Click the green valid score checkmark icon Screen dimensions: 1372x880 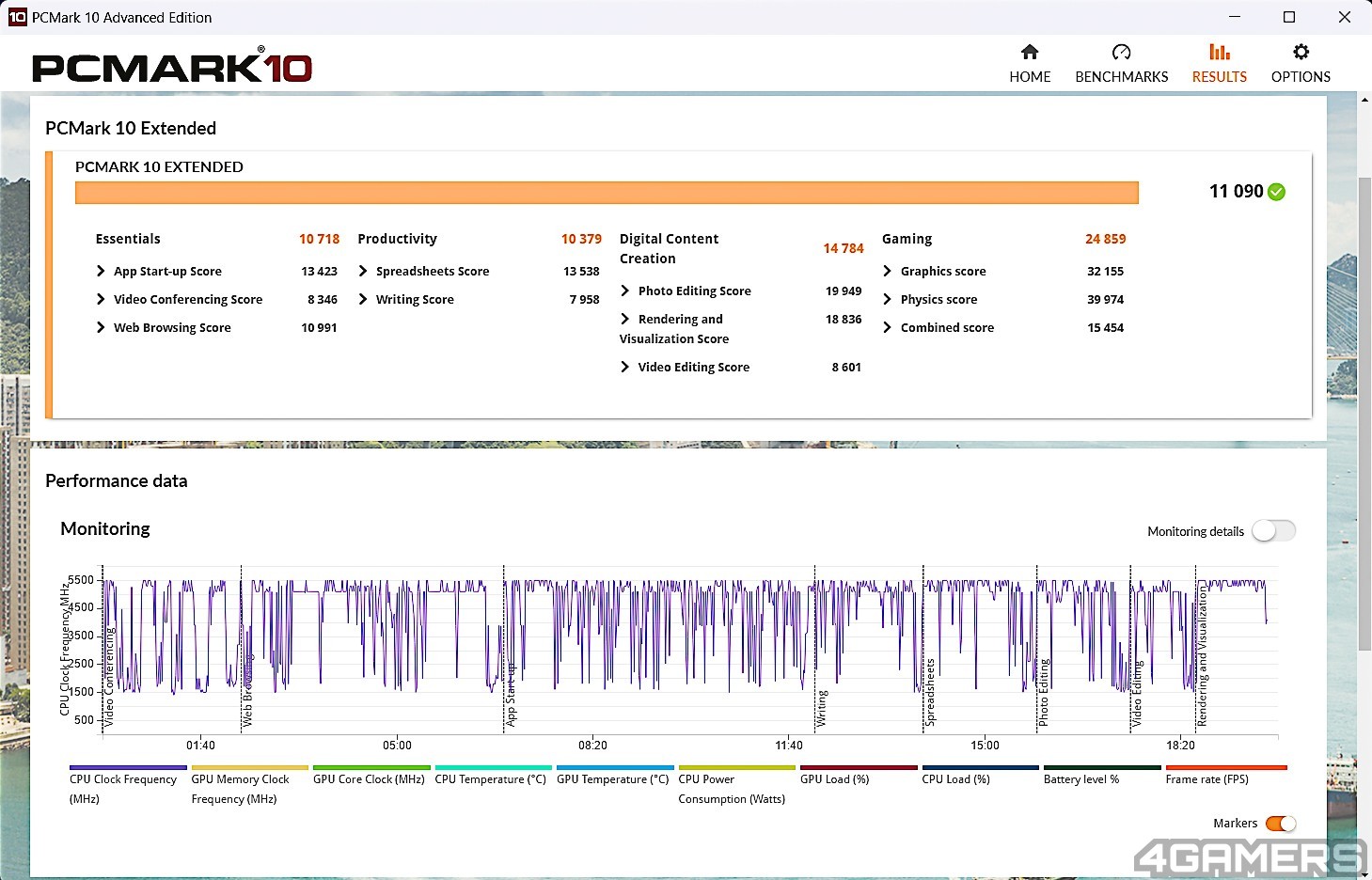click(x=1276, y=192)
